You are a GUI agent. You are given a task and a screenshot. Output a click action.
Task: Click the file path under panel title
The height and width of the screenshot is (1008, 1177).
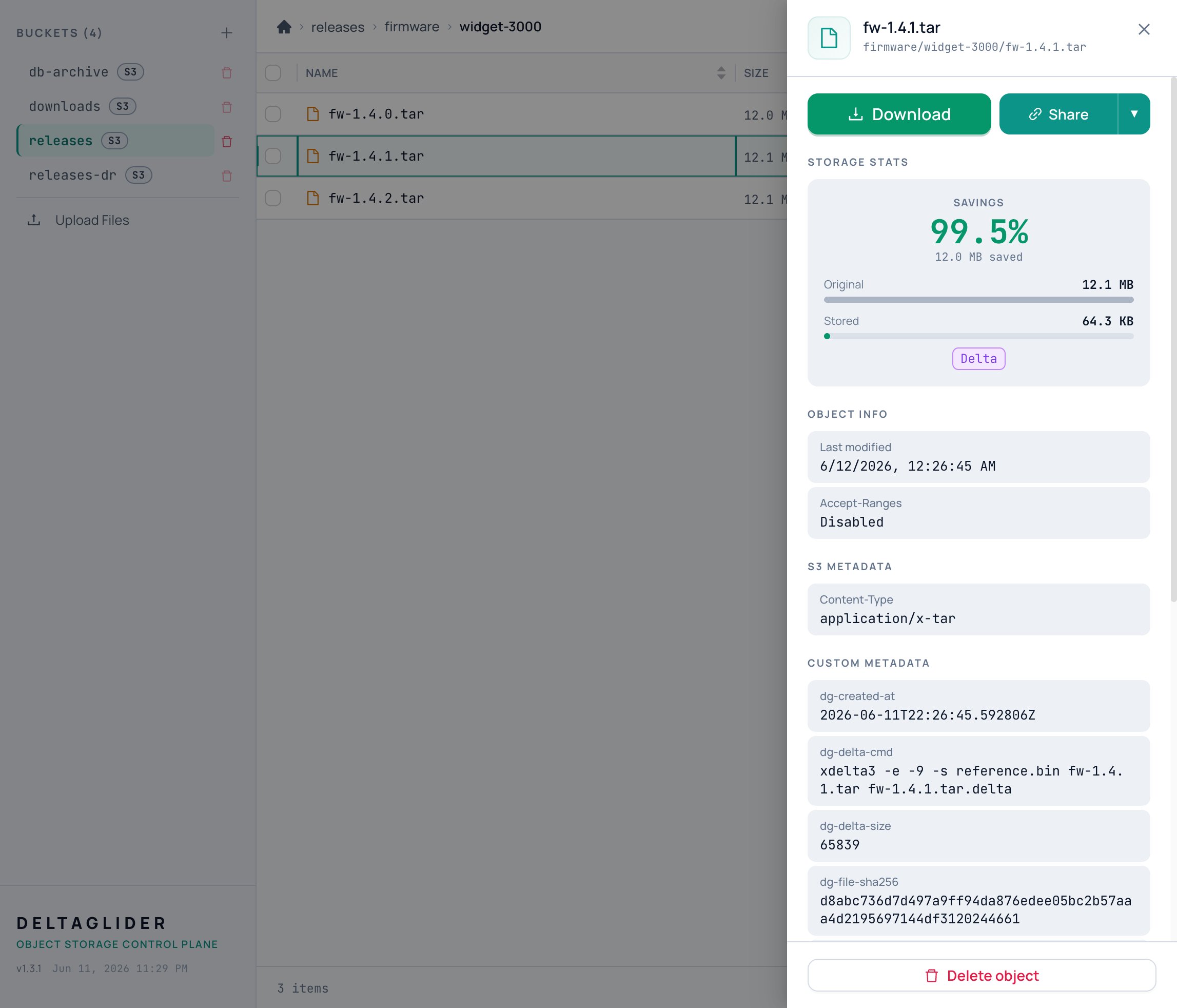[x=974, y=47]
